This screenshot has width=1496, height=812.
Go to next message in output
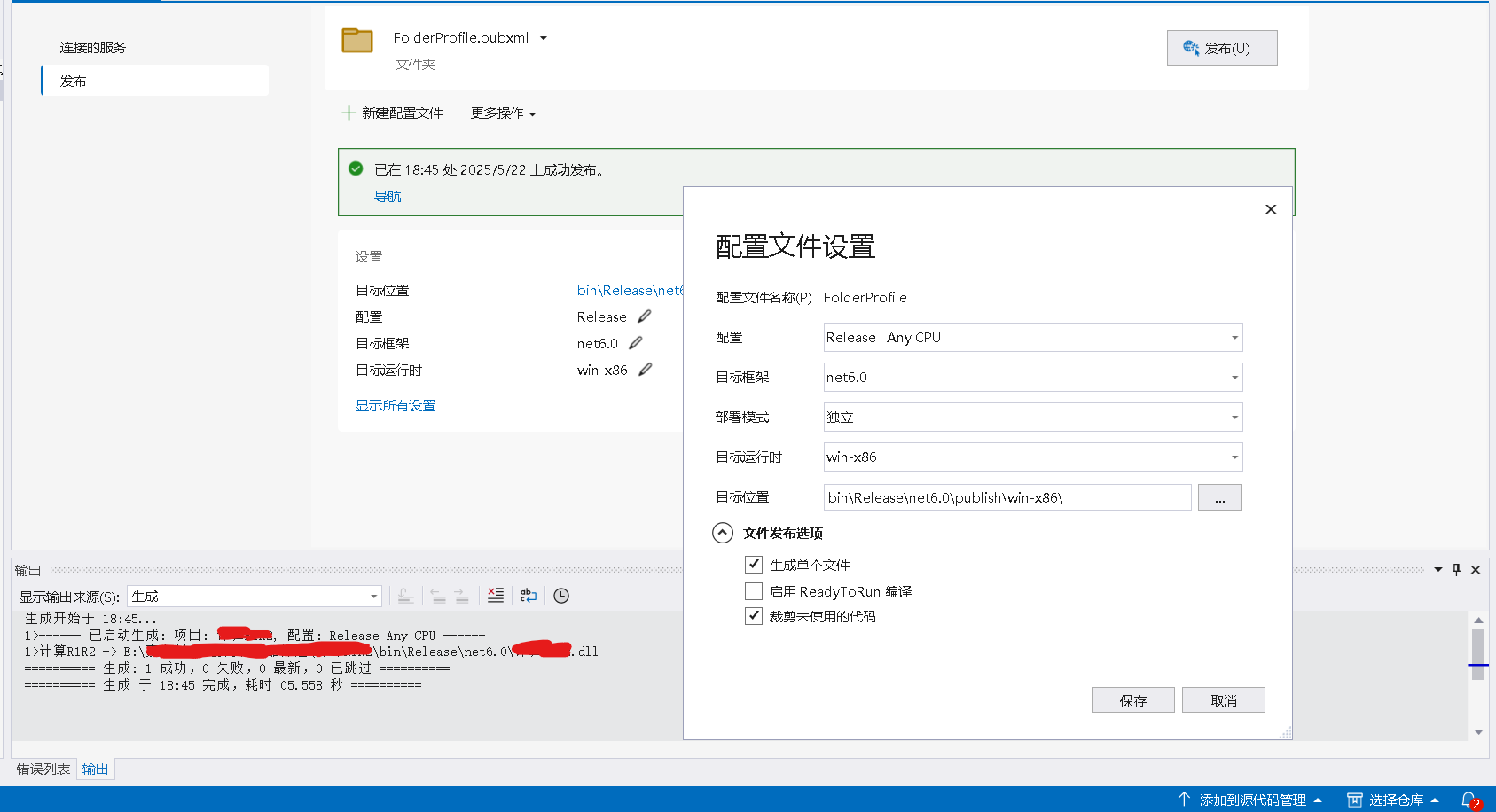pyautogui.click(x=462, y=596)
